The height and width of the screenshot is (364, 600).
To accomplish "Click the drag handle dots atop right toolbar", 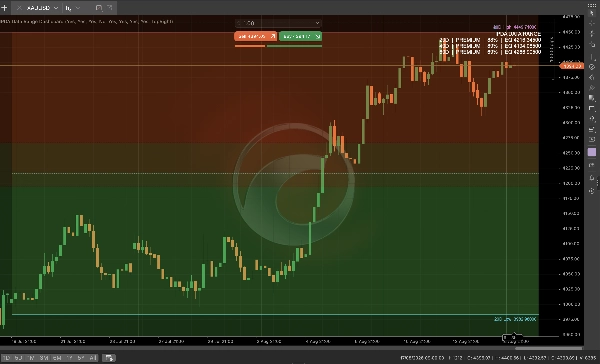I will pyautogui.click(x=592, y=5).
